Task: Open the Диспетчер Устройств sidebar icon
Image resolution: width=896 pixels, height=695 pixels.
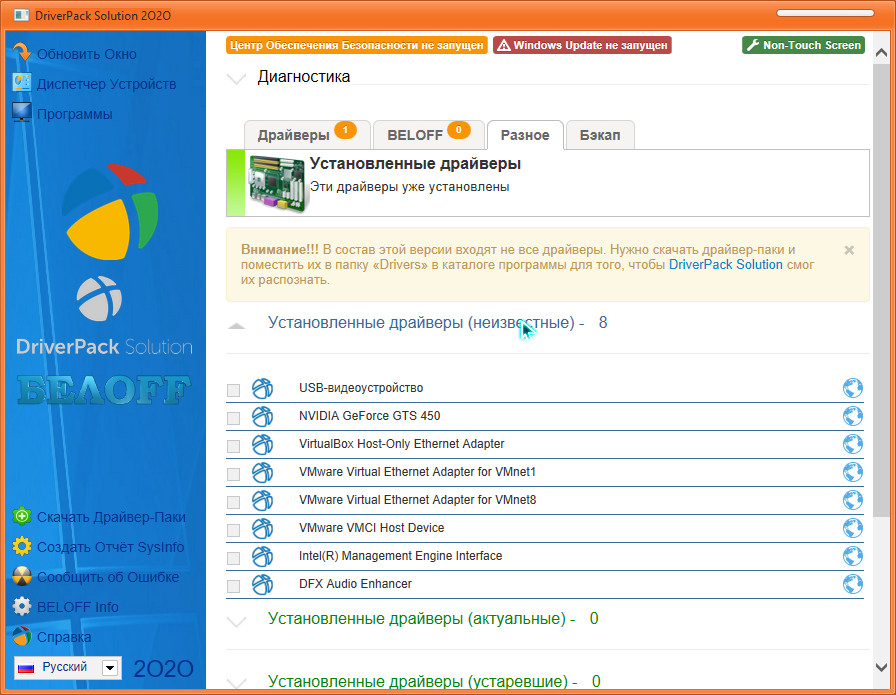Action: (22, 82)
